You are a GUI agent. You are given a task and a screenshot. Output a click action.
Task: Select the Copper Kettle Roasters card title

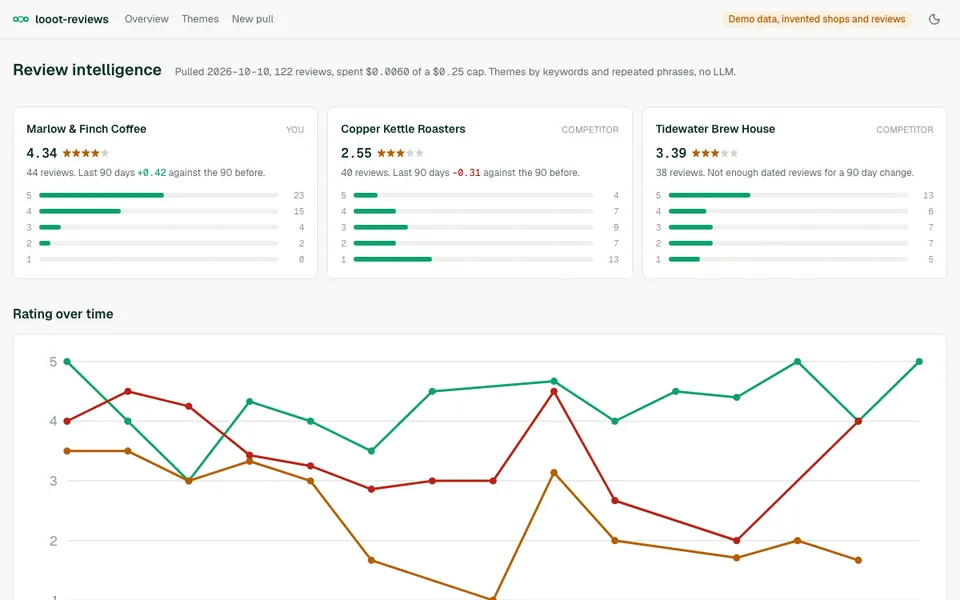tap(403, 129)
